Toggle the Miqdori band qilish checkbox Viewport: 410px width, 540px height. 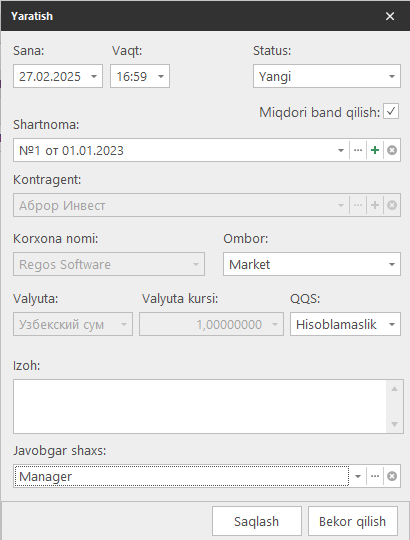391,112
